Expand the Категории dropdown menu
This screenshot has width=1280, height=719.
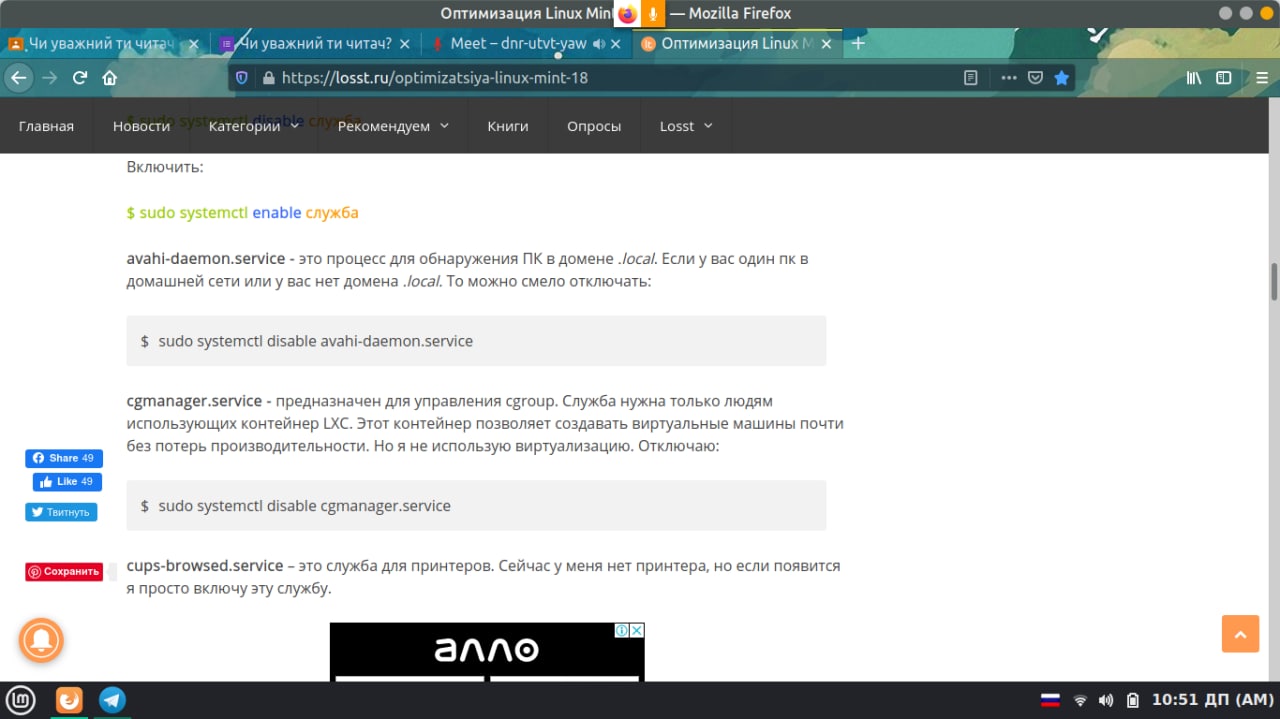254,126
